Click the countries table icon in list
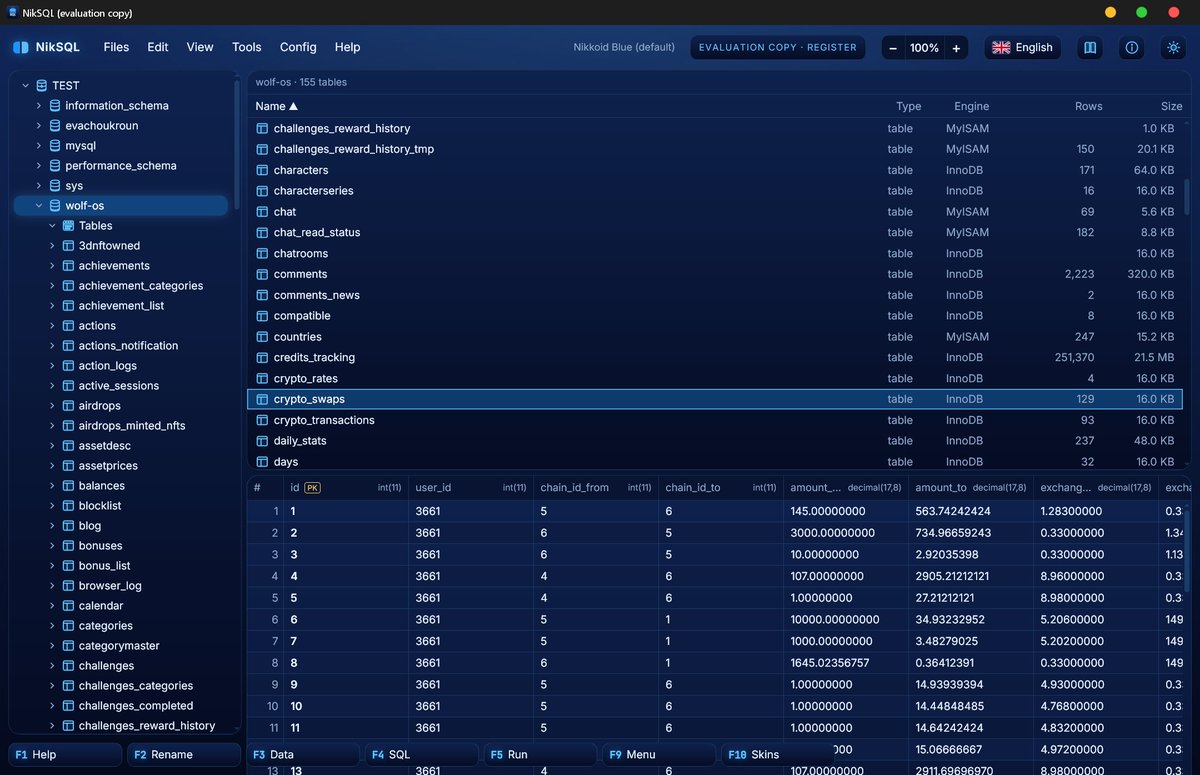The width and height of the screenshot is (1200, 775). coord(263,337)
